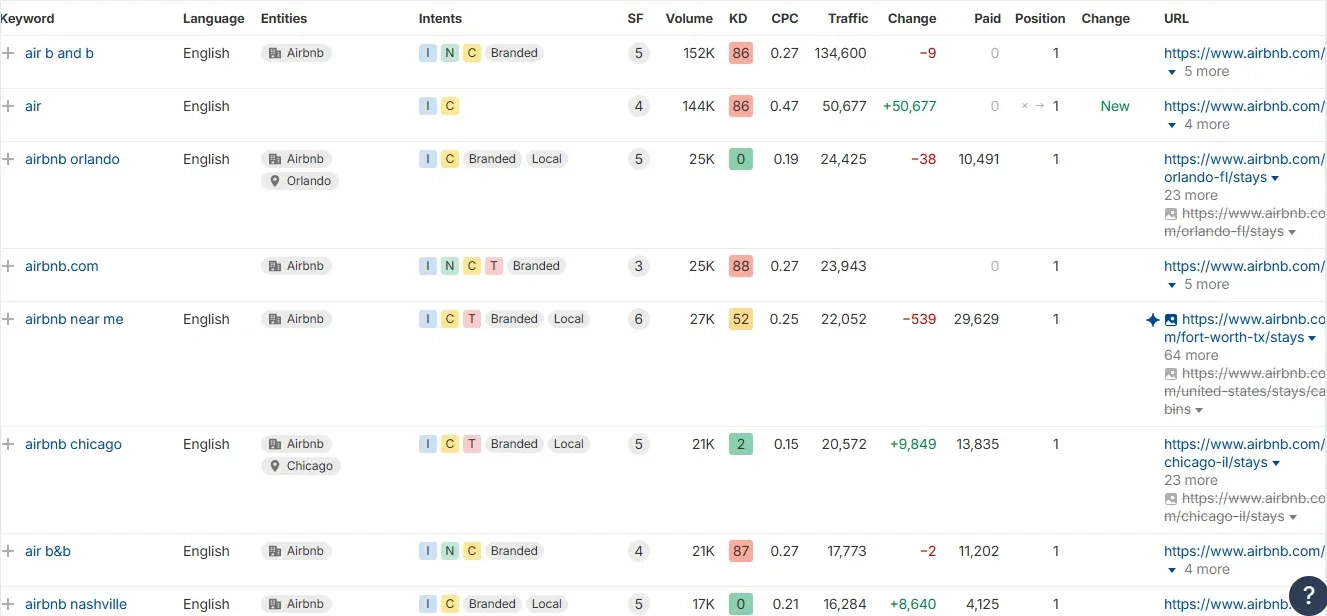This screenshot has width=1327, height=616.
Task: Click the plus icon beside 'air b&b'
Action: [x=8, y=551]
